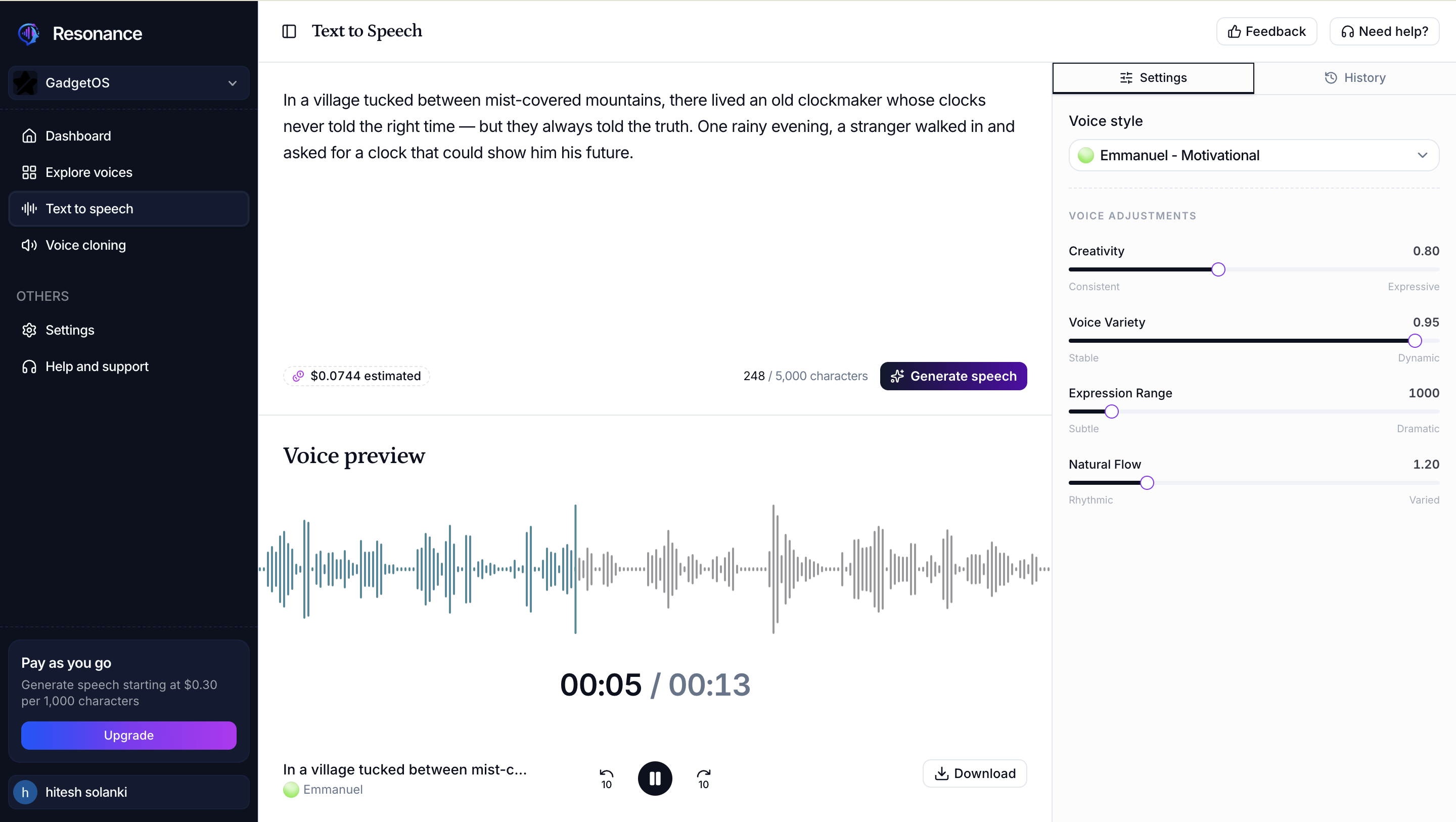Image resolution: width=1456 pixels, height=822 pixels.
Task: Switch to the Settings tab
Action: click(x=1153, y=78)
